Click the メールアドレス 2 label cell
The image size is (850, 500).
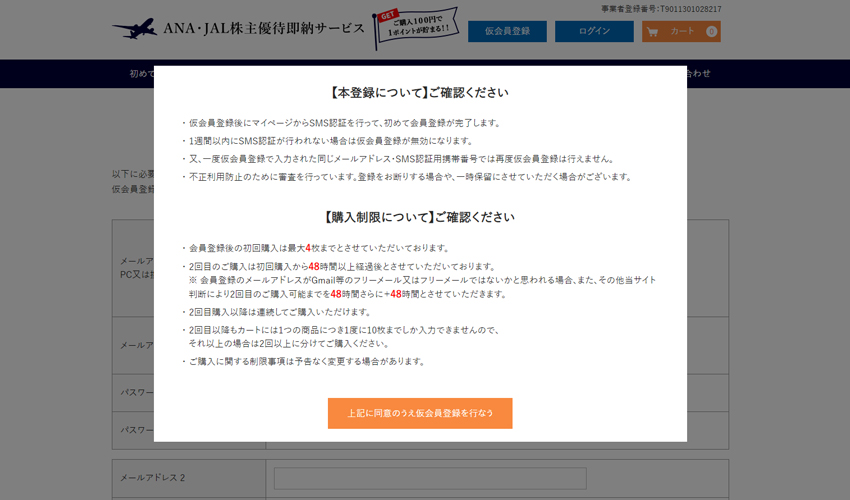tap(154, 478)
